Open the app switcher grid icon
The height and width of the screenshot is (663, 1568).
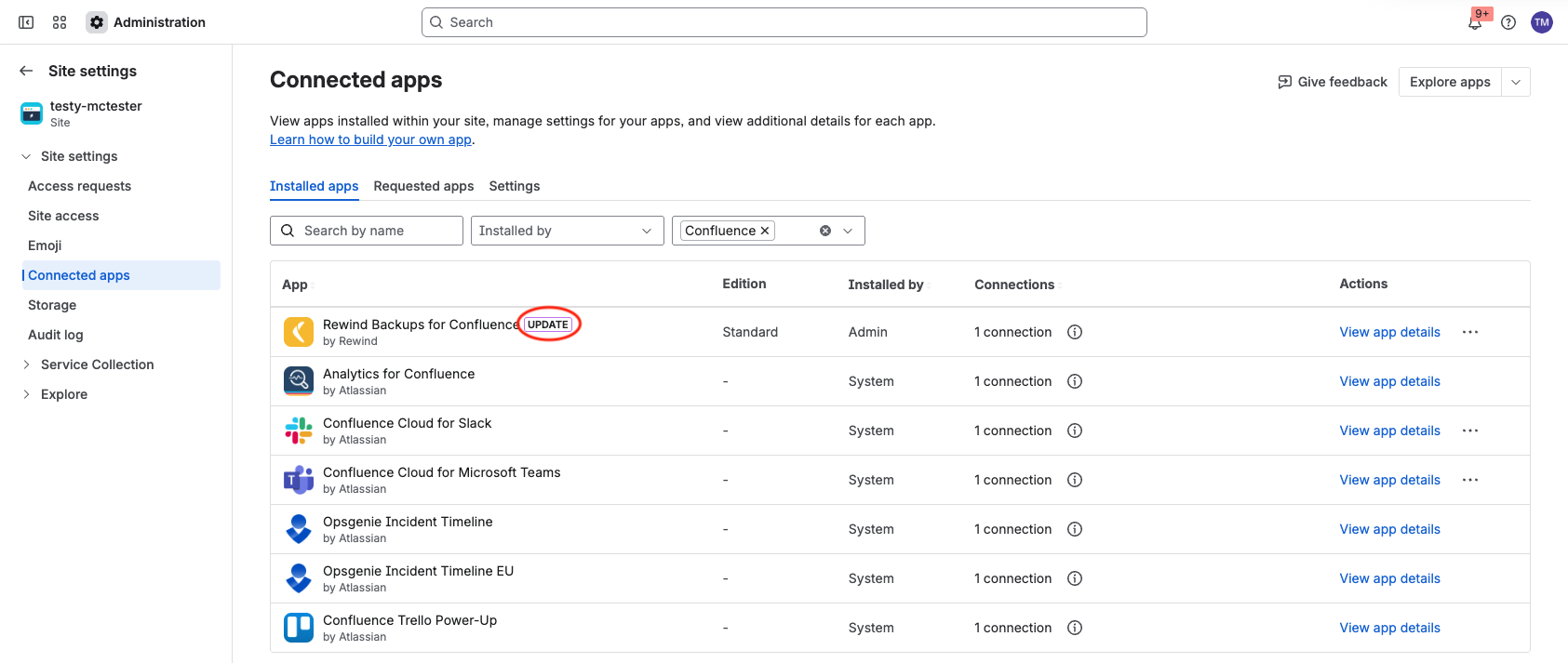coord(60,22)
